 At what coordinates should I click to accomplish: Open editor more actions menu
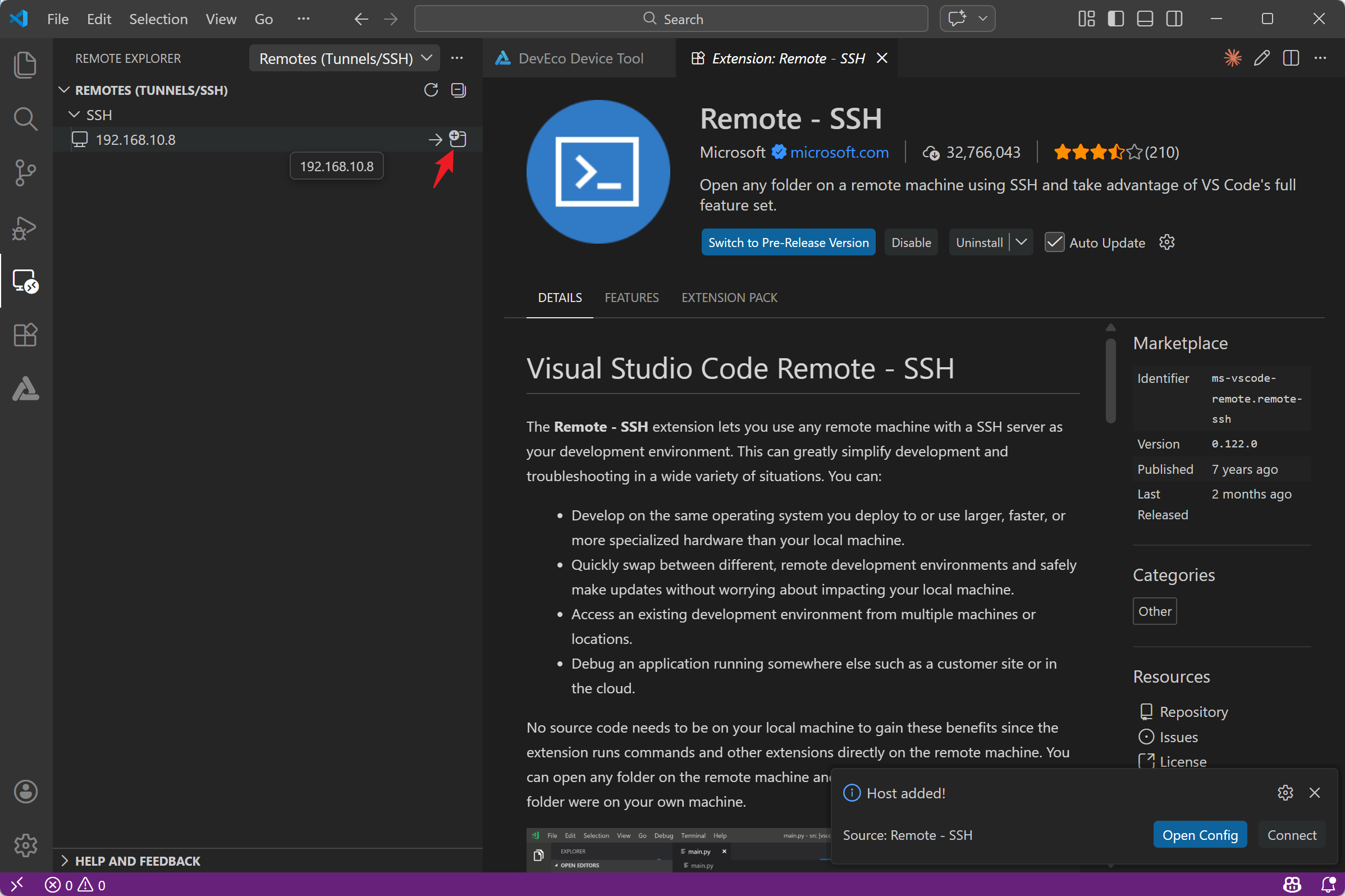(x=1320, y=58)
